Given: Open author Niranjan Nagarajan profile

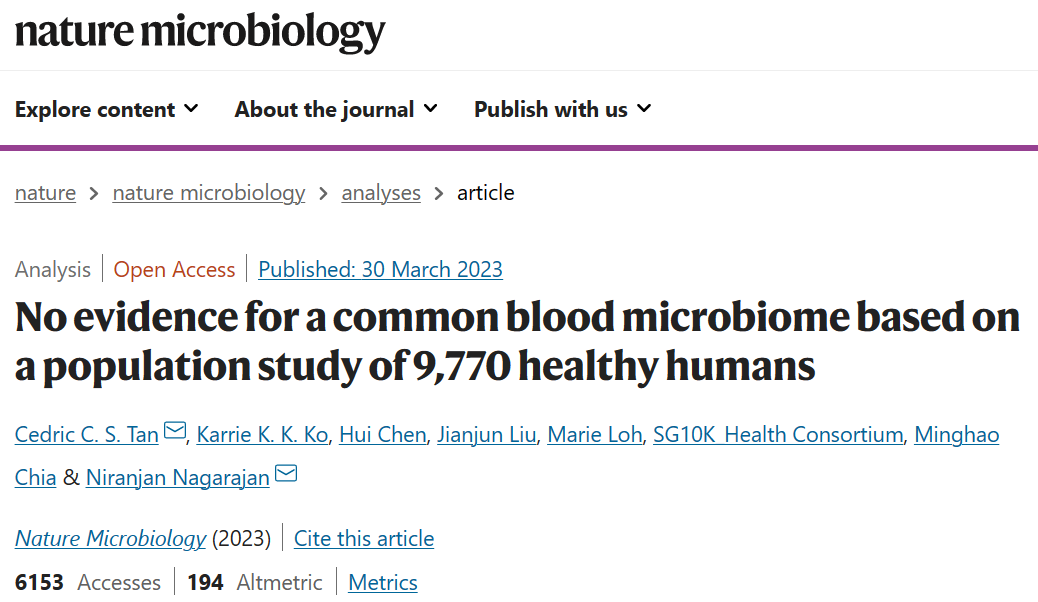Looking at the screenshot, I should pos(177,477).
